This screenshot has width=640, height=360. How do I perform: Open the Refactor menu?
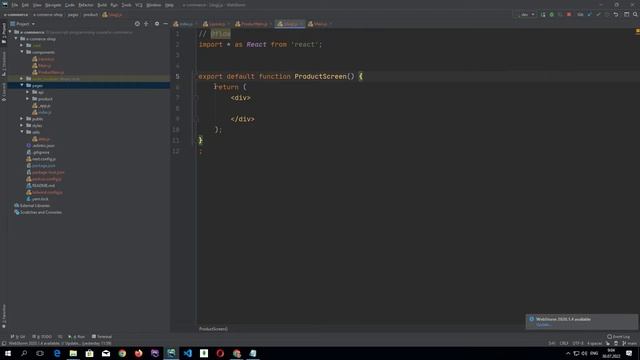coord(86,5)
